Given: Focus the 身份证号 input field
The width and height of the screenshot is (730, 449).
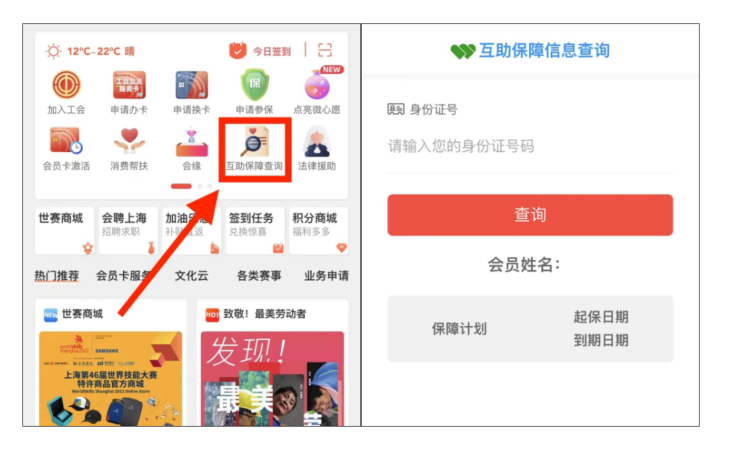Looking at the screenshot, I should point(530,146).
